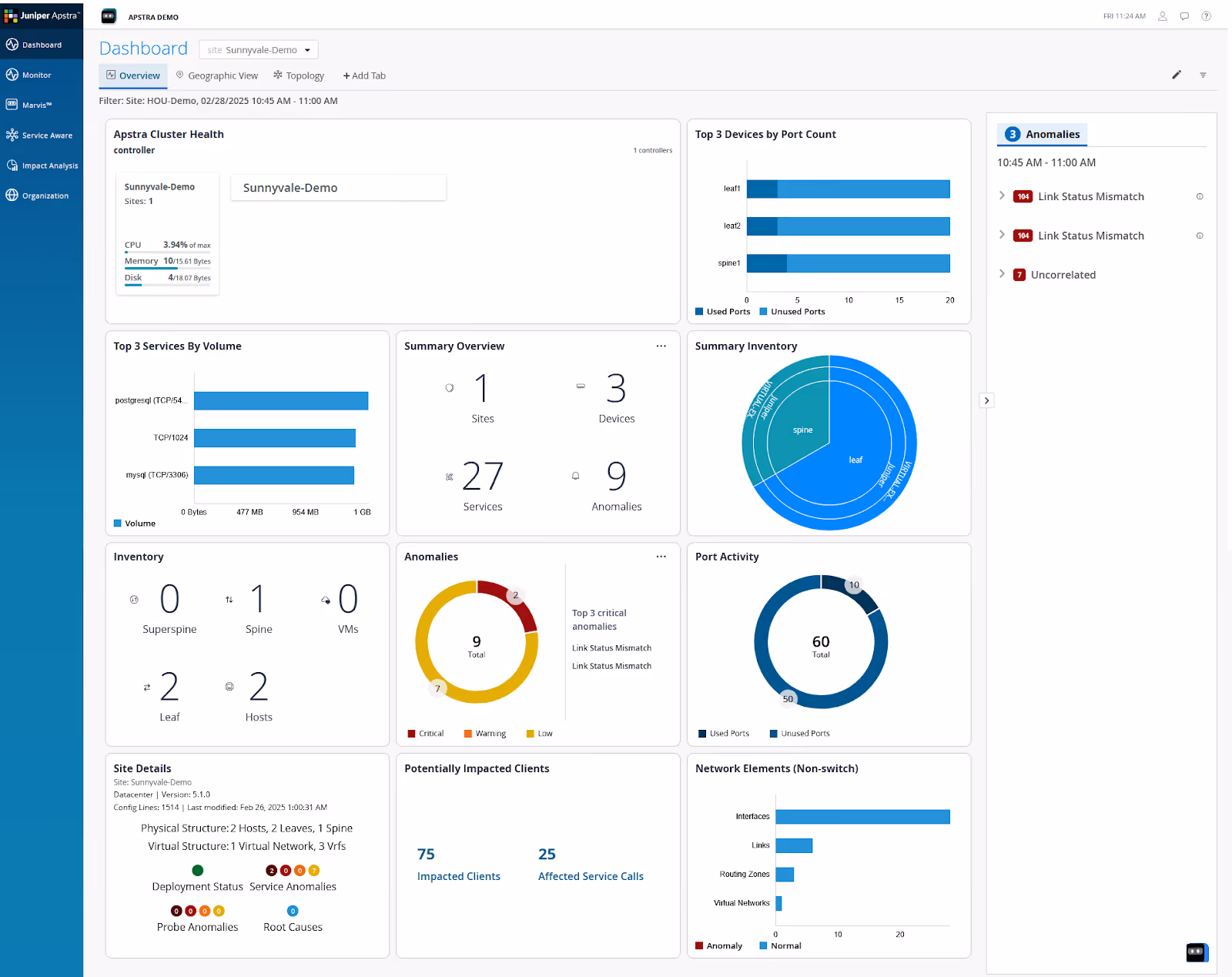Click the Juniper Apstra logo
The image size is (1232, 977).
pos(42,15)
